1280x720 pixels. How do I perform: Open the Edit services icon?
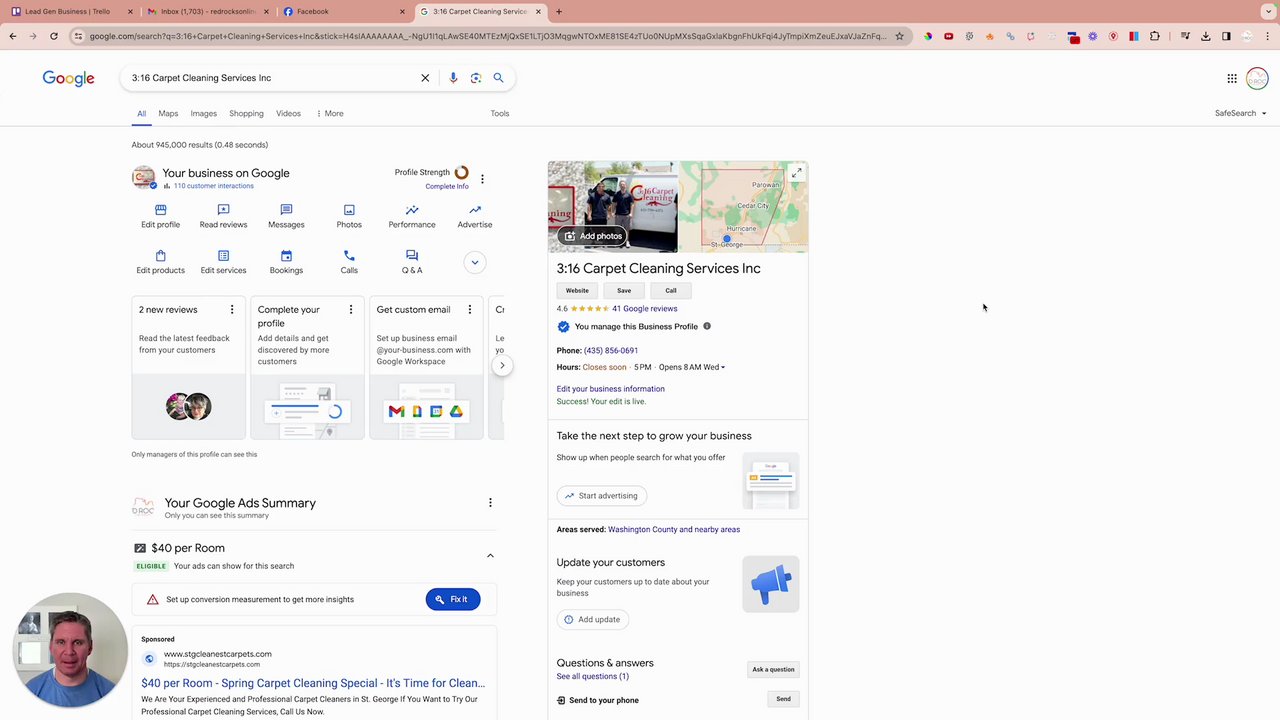pyautogui.click(x=223, y=256)
